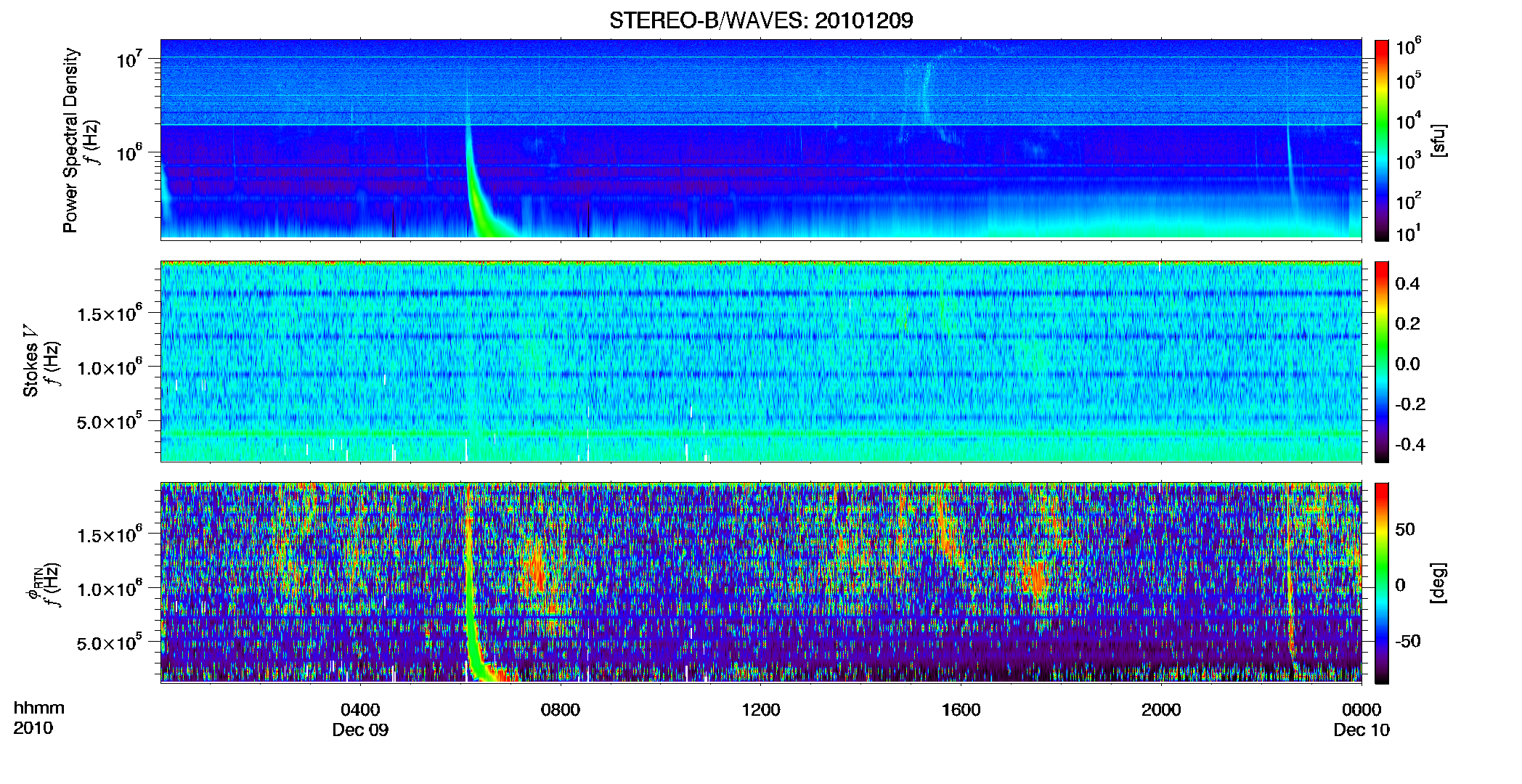The image size is (1522, 784).
Task: Click the 2000 time tick label
Action: point(1161,710)
